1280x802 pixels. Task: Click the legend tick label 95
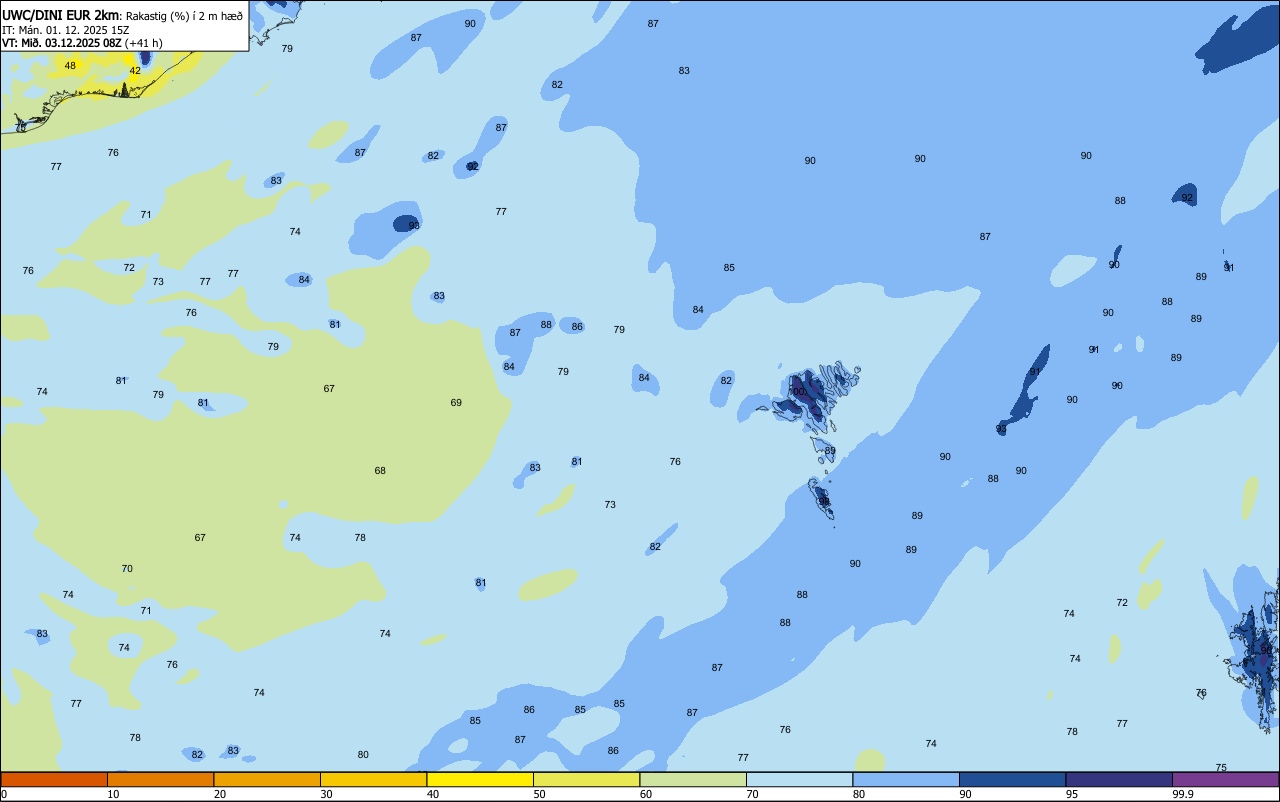[x=1072, y=794]
